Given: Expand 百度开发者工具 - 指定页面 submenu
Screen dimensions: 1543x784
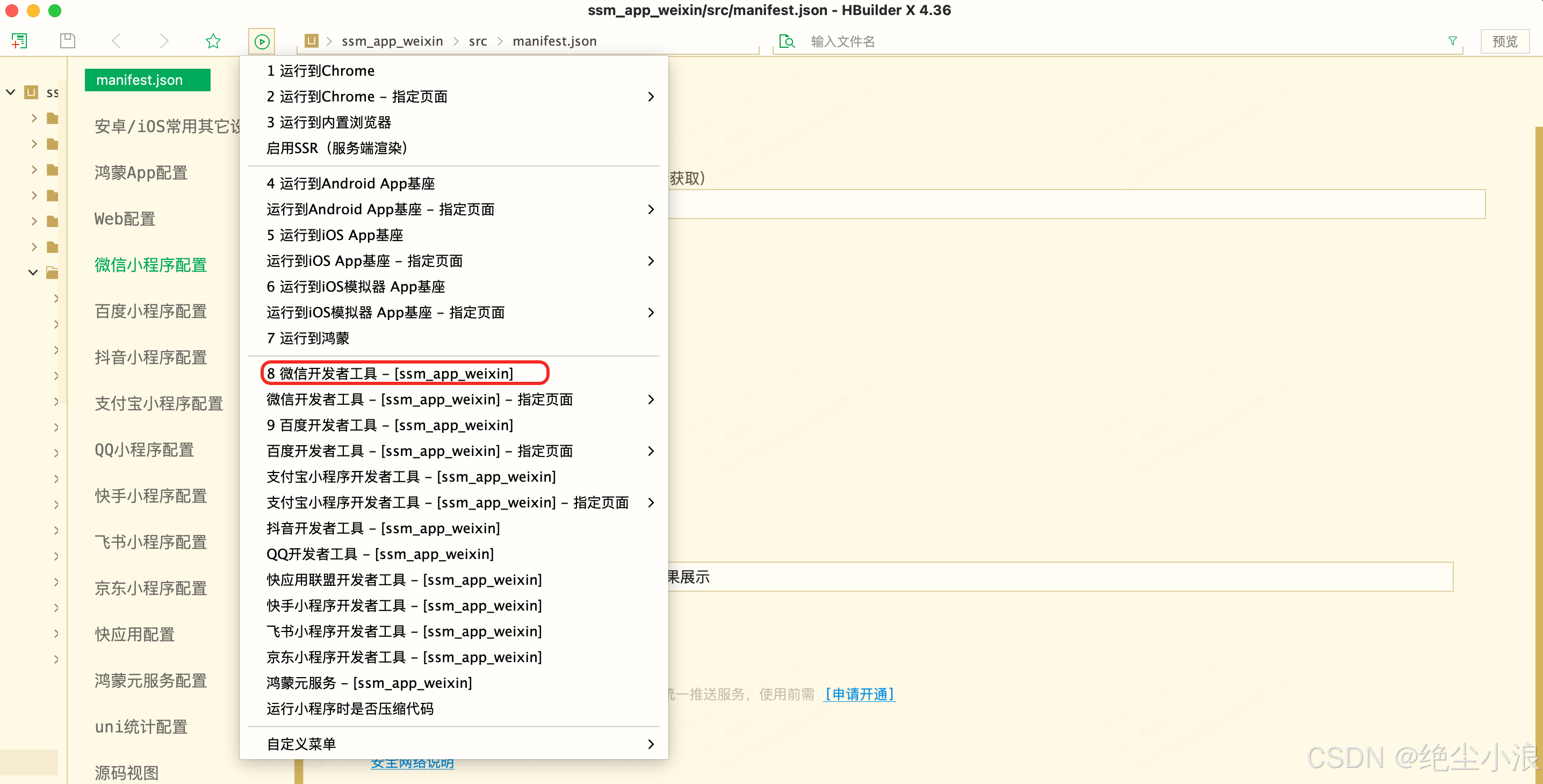Looking at the screenshot, I should pyautogui.click(x=454, y=451).
